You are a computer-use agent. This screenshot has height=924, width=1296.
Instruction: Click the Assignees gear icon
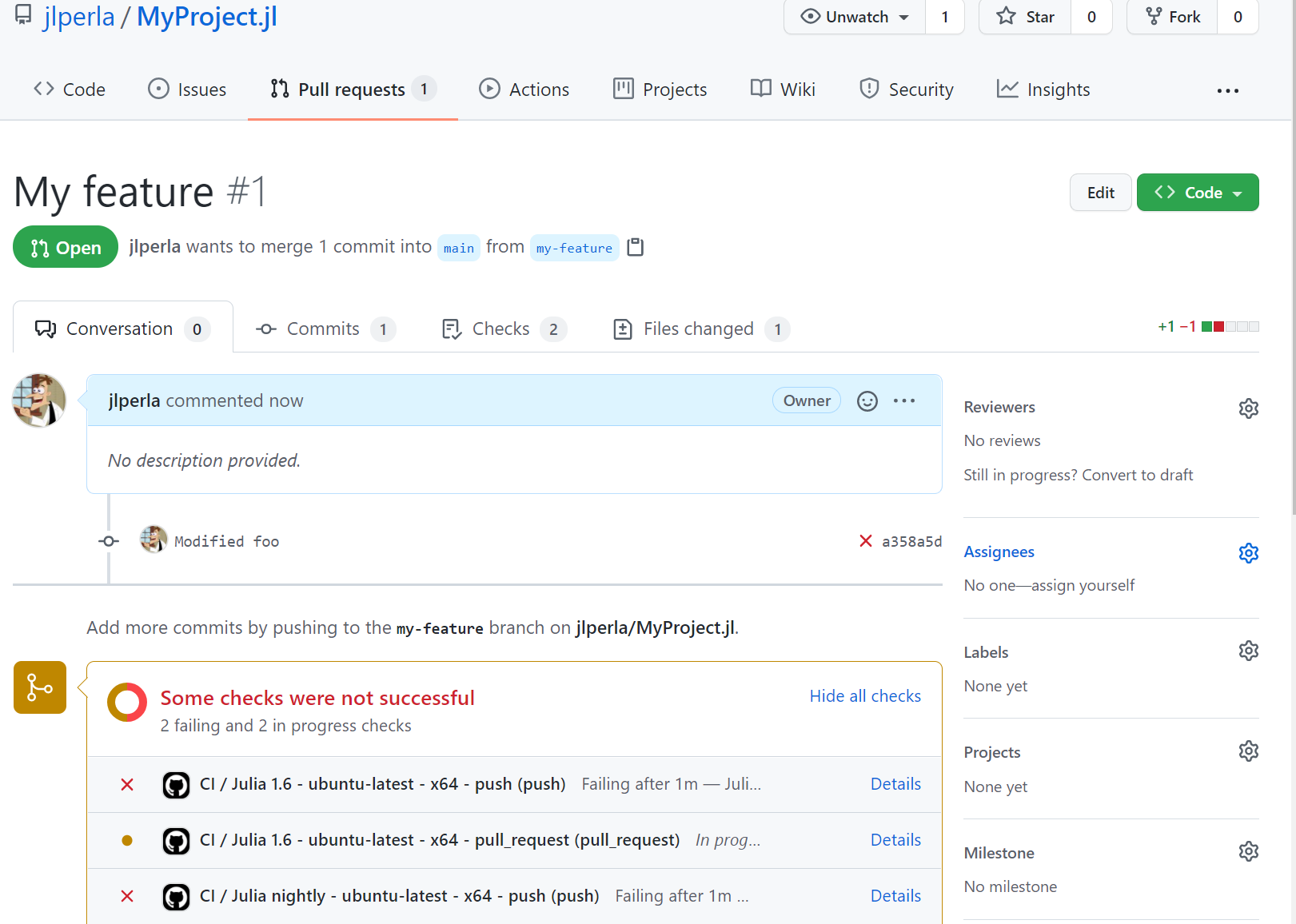pos(1248,553)
